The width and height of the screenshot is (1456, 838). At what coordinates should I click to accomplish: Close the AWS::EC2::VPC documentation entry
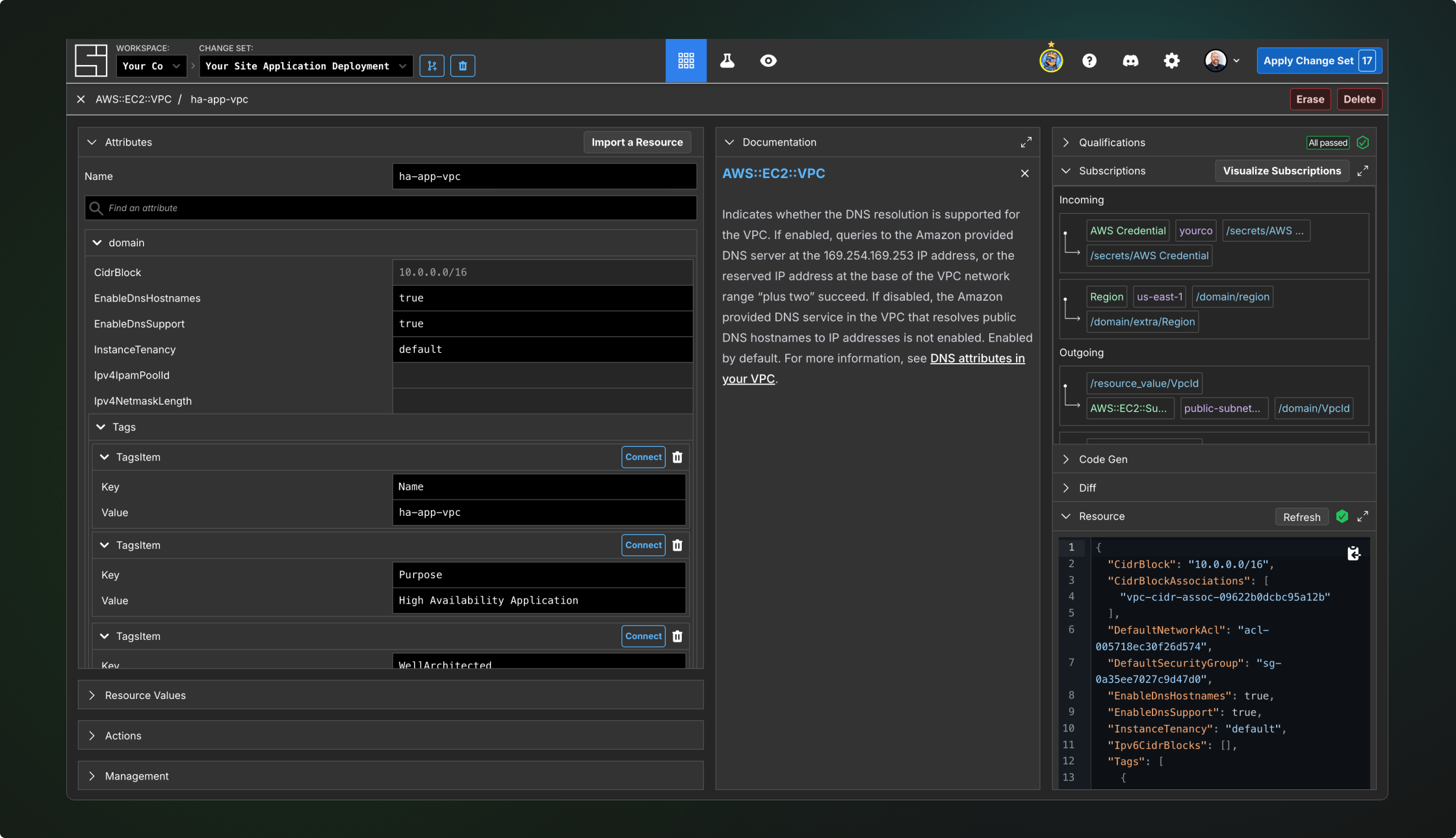(x=1024, y=173)
